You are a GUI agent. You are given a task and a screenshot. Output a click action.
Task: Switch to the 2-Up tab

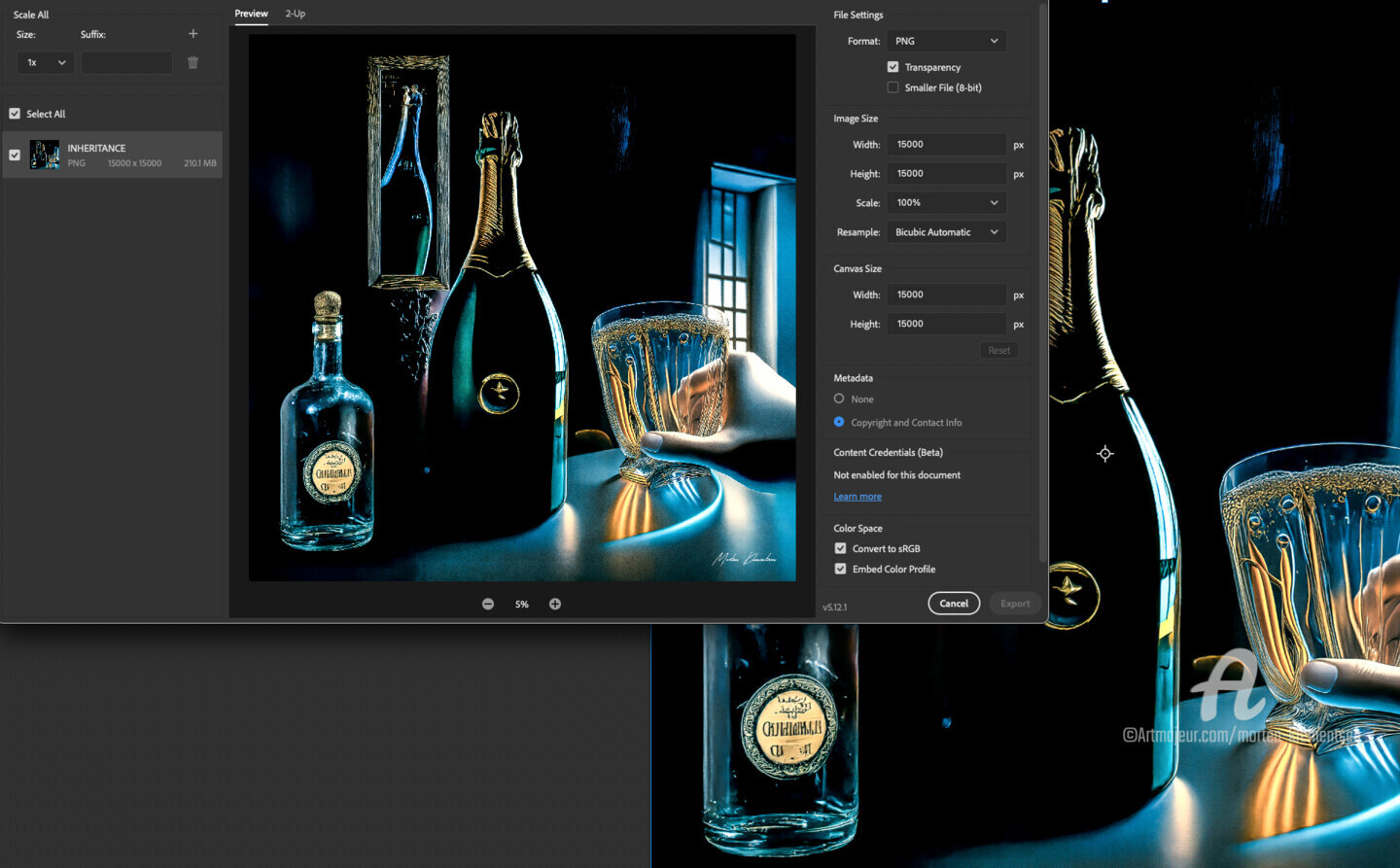tap(296, 14)
